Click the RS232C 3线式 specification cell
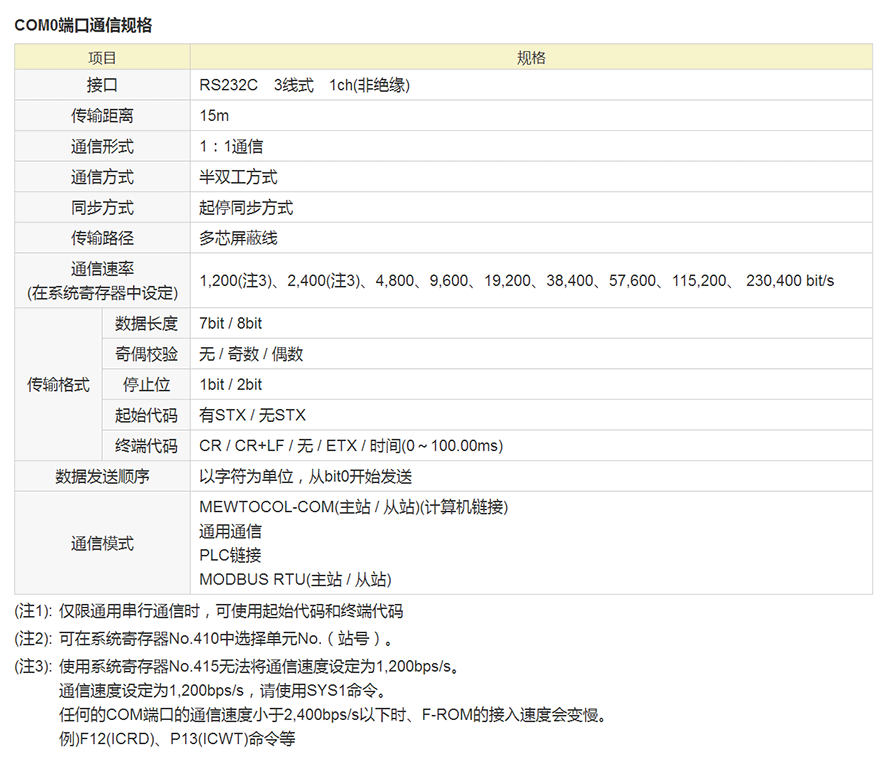This screenshot has height=771, width=890. coord(304,86)
